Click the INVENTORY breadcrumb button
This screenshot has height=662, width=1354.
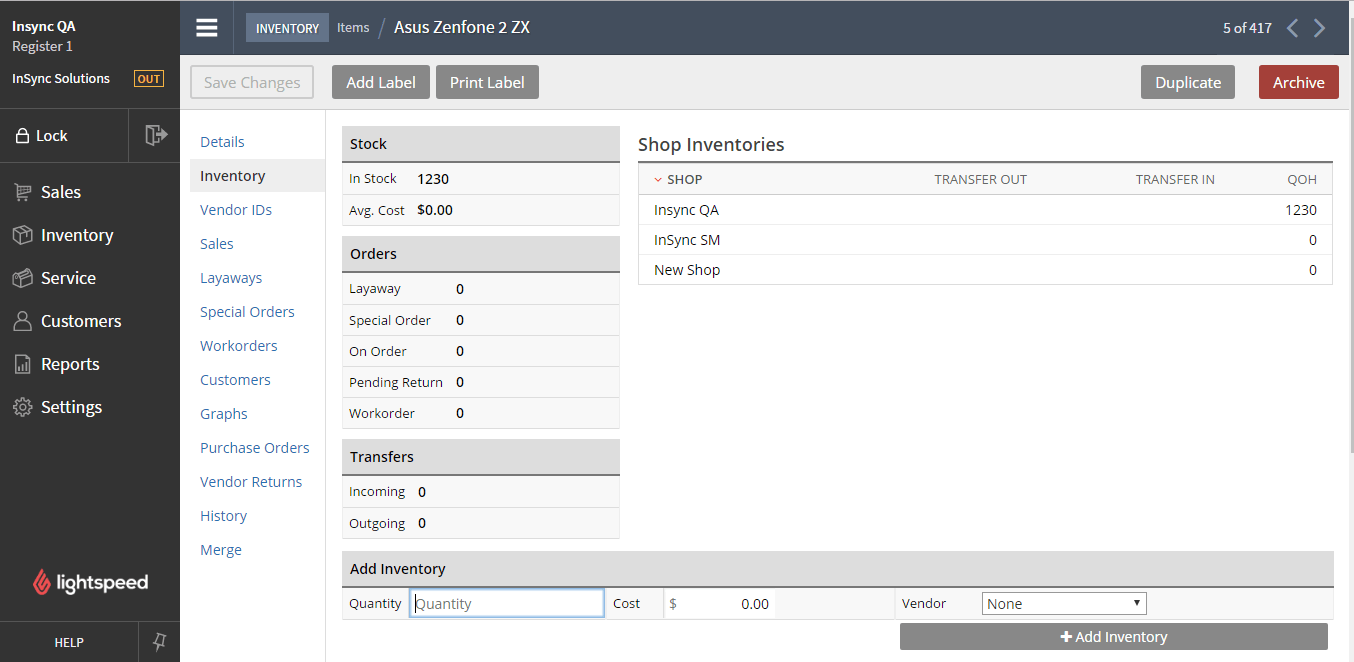click(287, 28)
